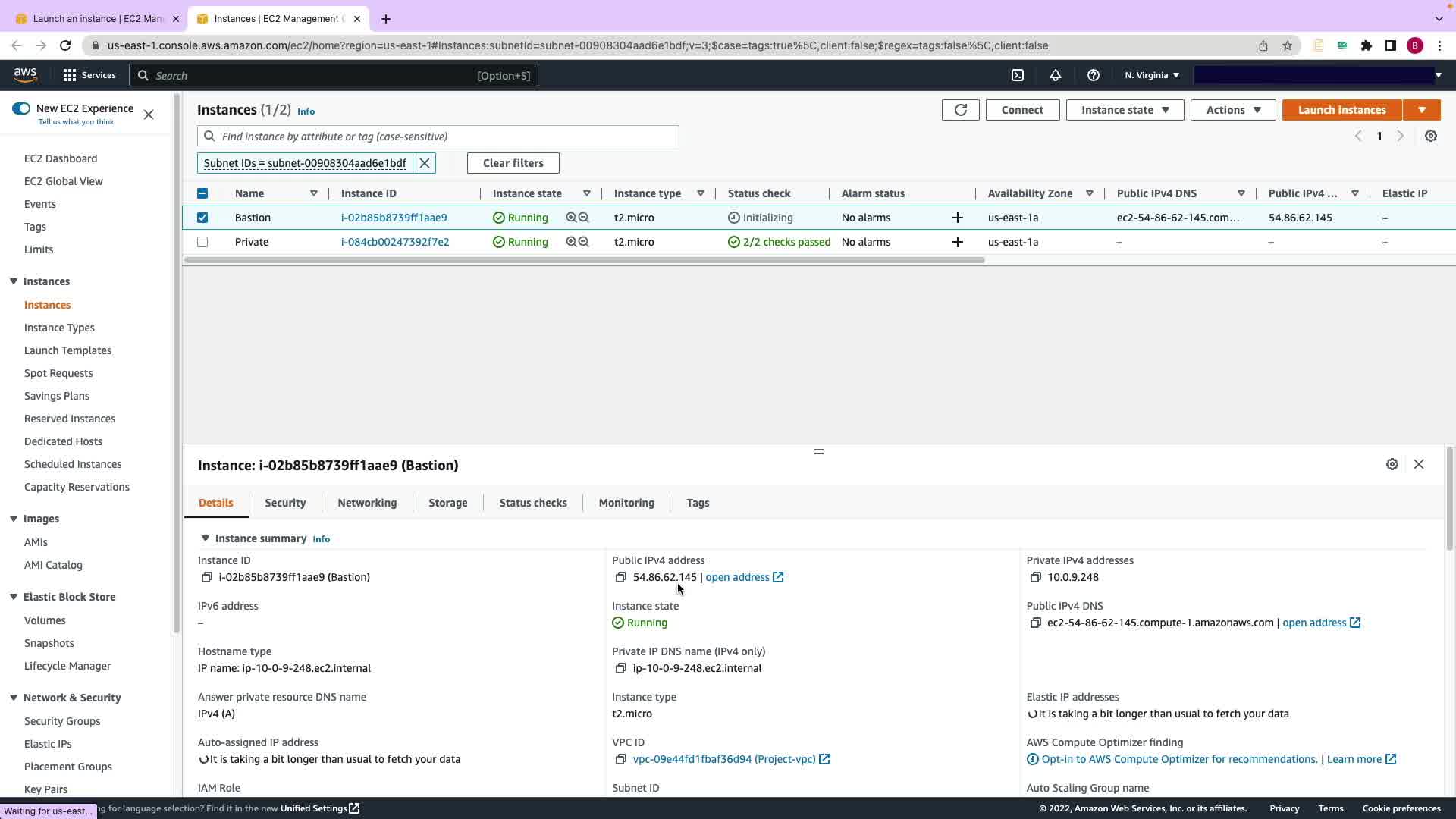Expand the Actions dropdown menu
The width and height of the screenshot is (1456, 819).
(x=1232, y=110)
